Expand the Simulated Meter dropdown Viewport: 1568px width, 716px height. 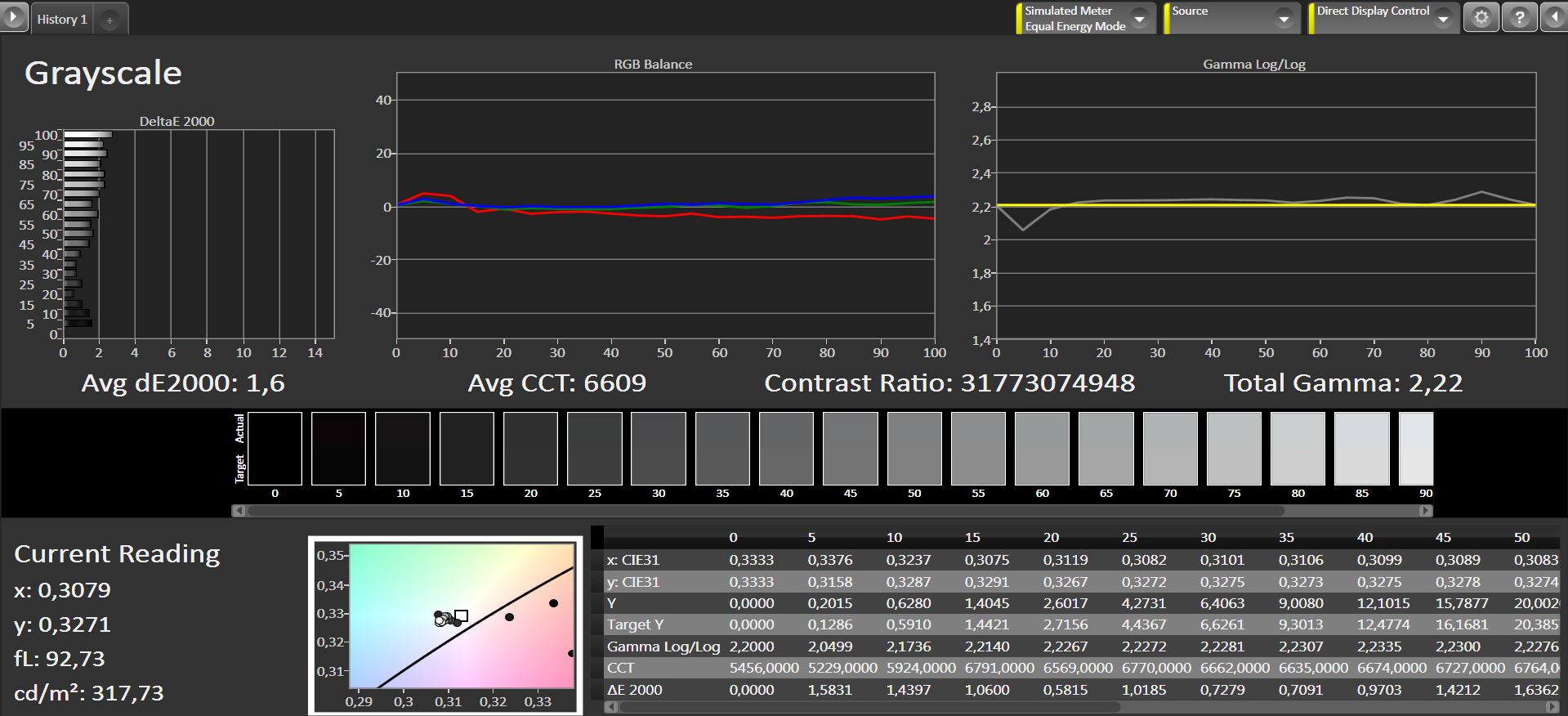(1139, 19)
